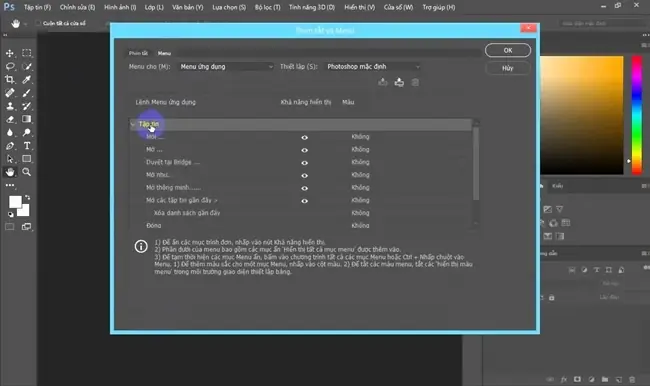Toggle Quick Mask mode icon
The image size is (650, 386).
pos(10,227)
